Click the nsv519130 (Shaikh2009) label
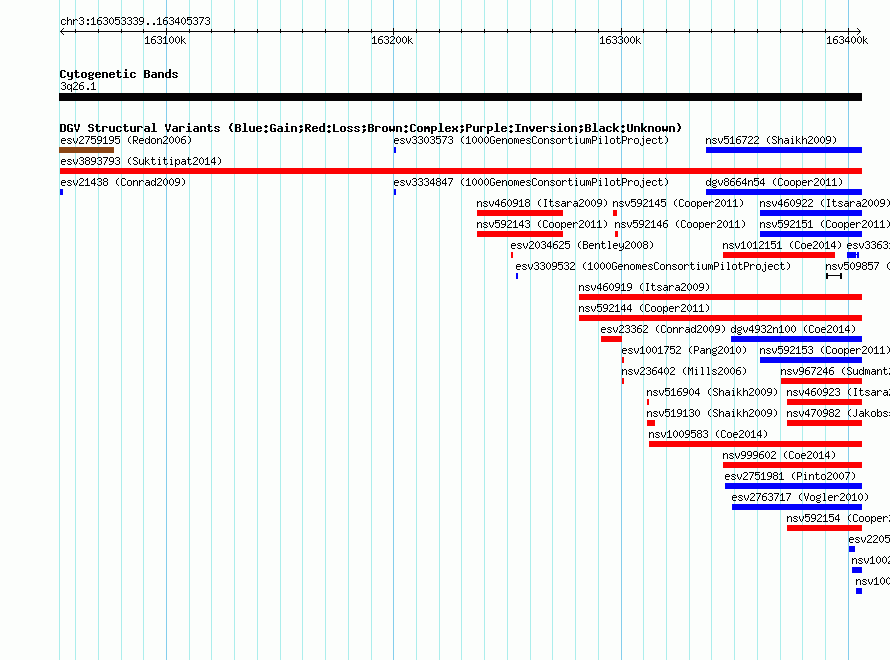 pos(712,413)
